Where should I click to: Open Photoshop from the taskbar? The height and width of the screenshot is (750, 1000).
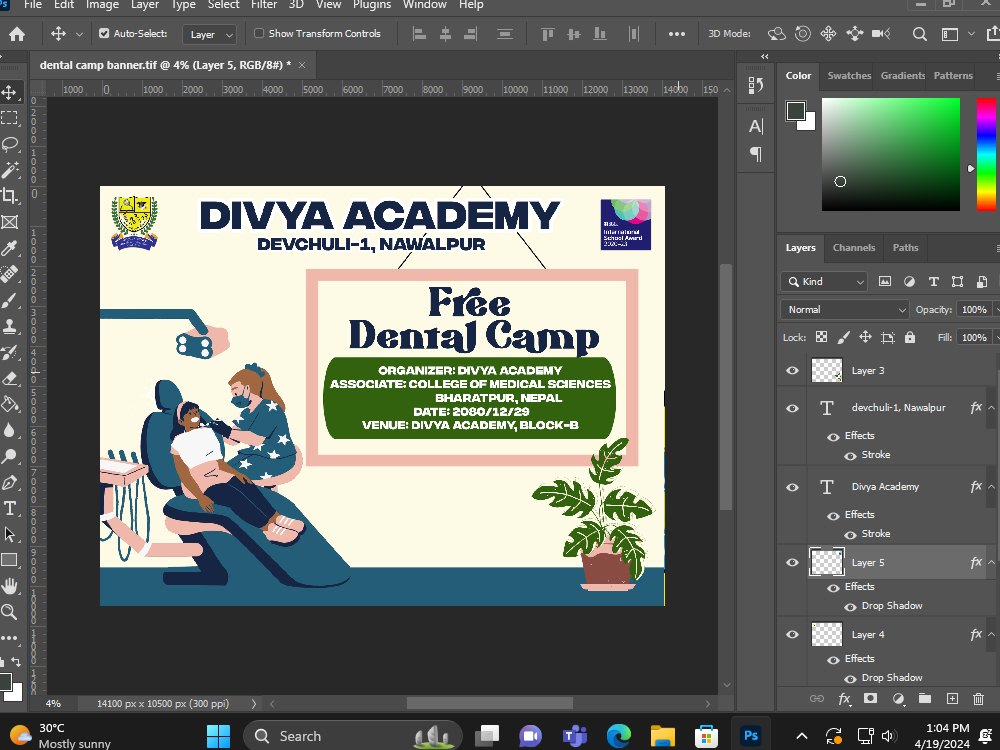point(751,735)
